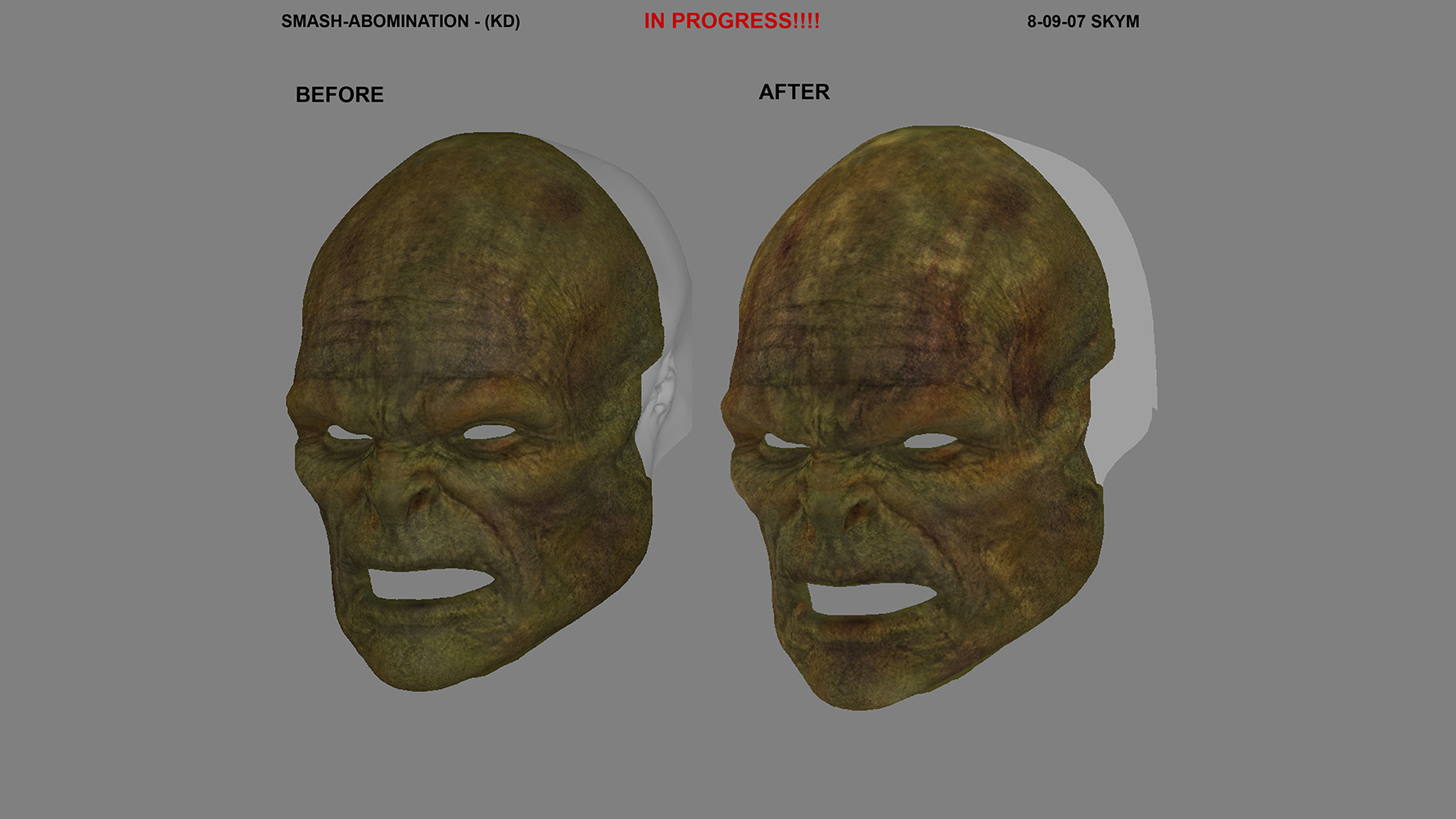Click the red IN PROGRESS!!!! text
The image size is (1456, 819).
point(731,21)
